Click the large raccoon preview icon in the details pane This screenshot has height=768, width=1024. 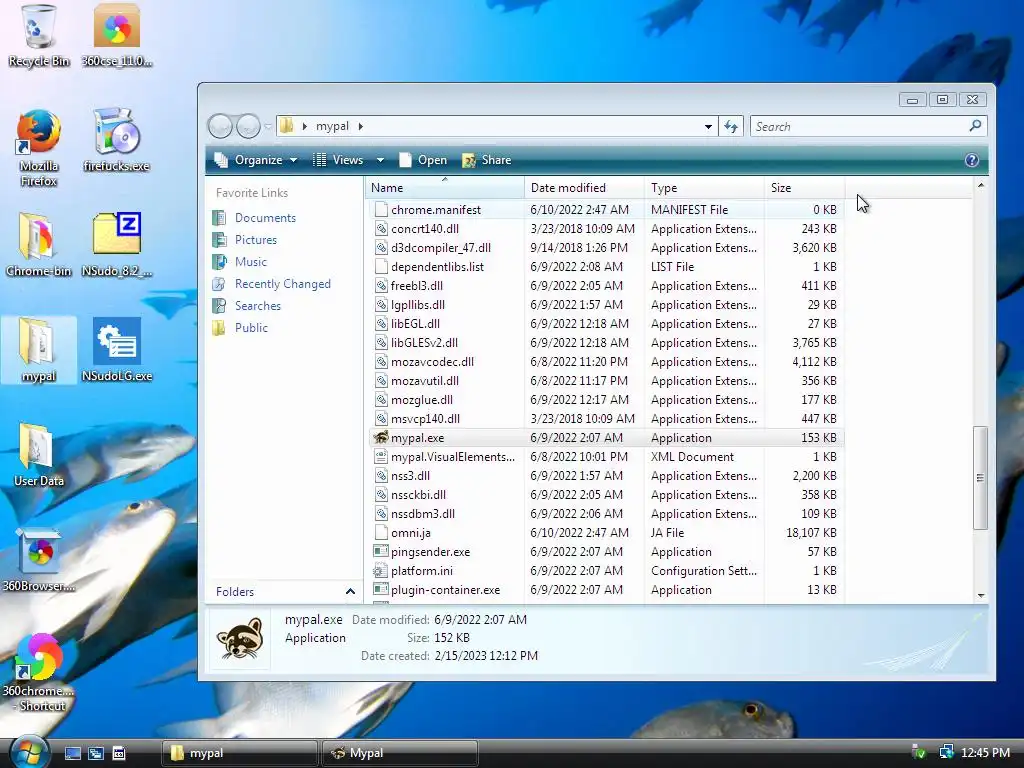[x=239, y=638]
